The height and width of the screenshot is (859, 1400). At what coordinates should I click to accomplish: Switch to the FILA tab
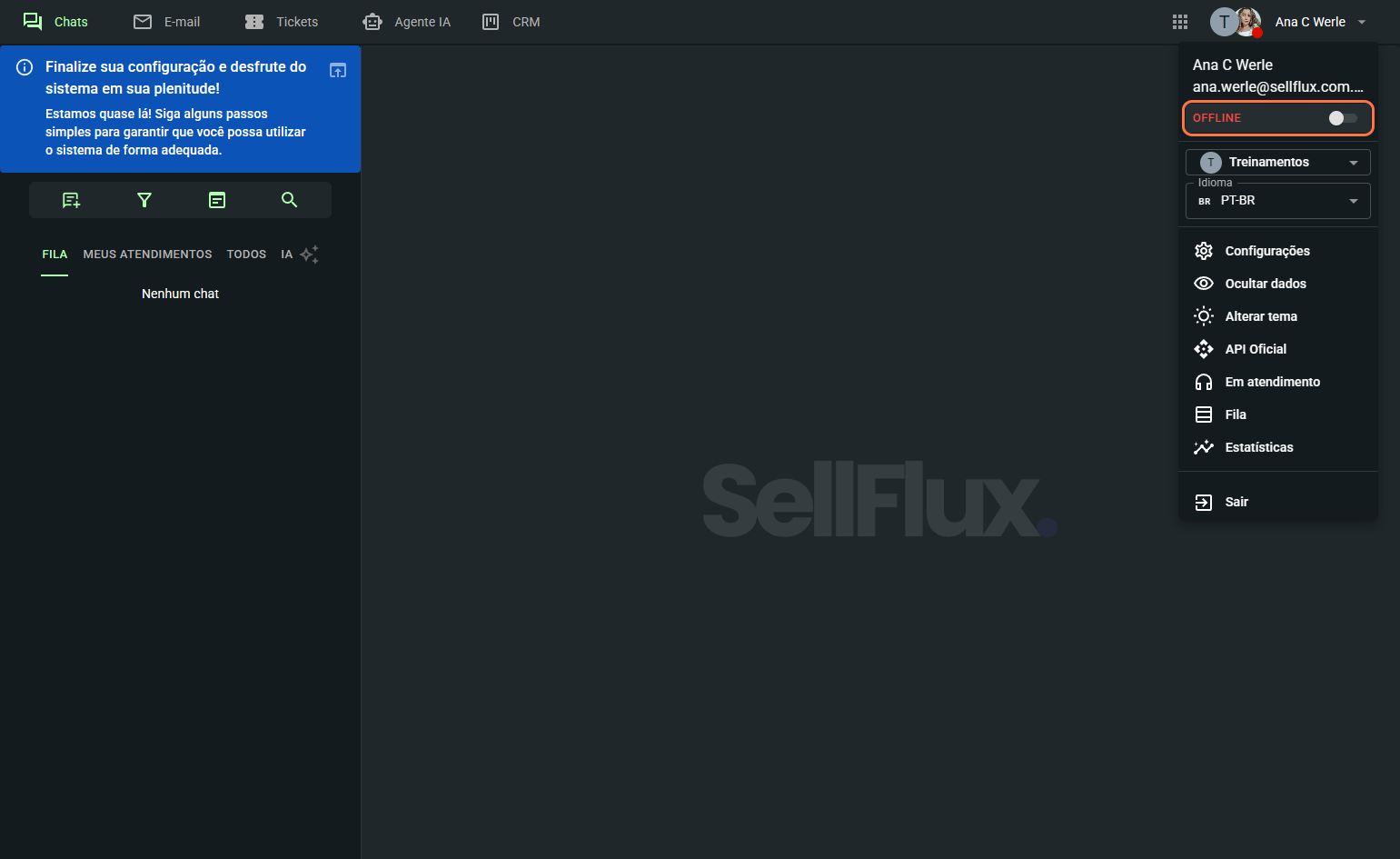[x=55, y=255]
